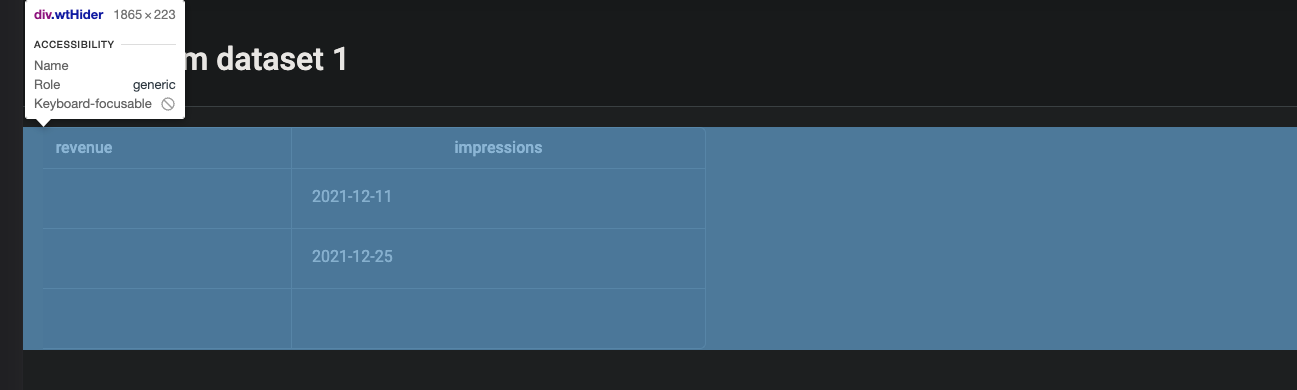The height and width of the screenshot is (390, 1297).
Task: Select empty revenue cell beside 2021-12-11
Action: [167, 198]
